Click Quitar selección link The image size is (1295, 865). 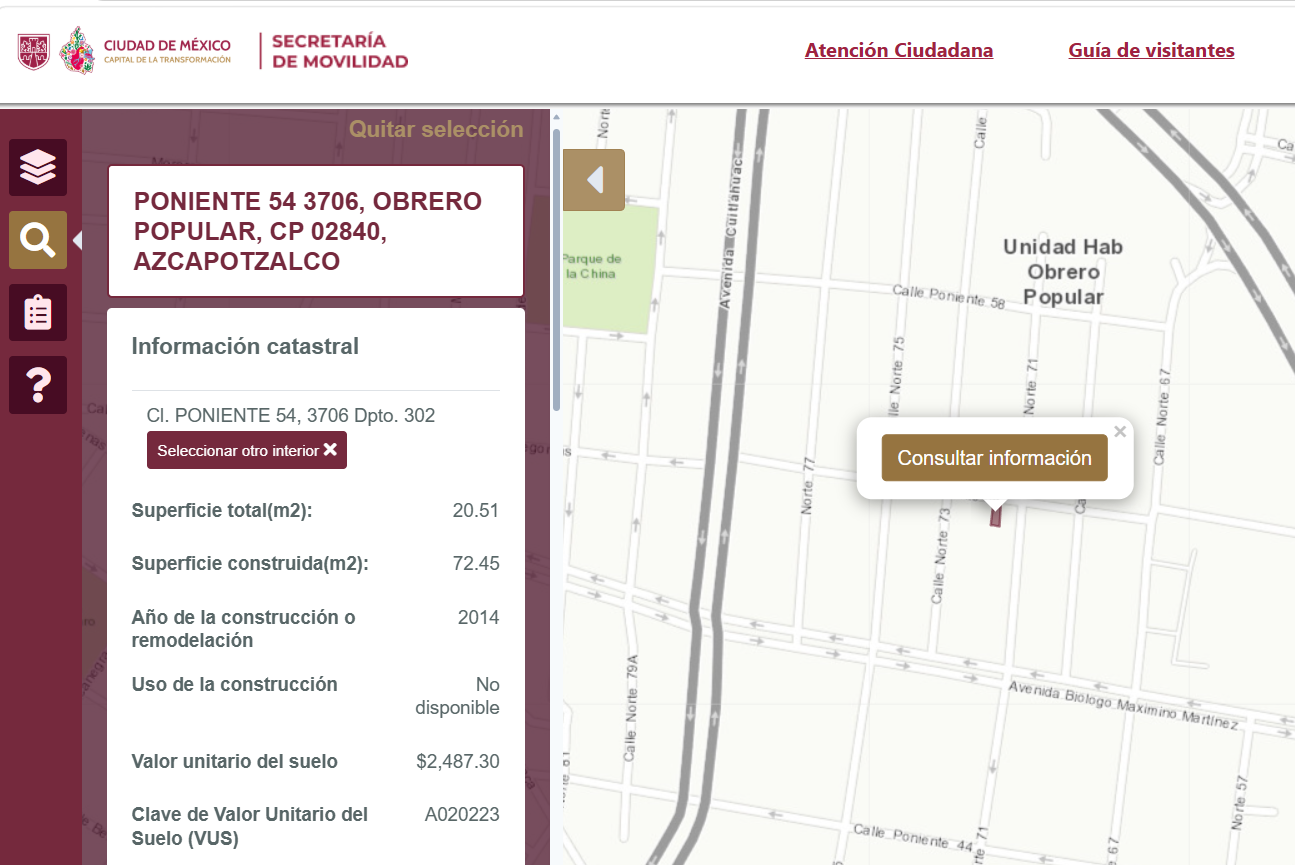(x=436, y=129)
